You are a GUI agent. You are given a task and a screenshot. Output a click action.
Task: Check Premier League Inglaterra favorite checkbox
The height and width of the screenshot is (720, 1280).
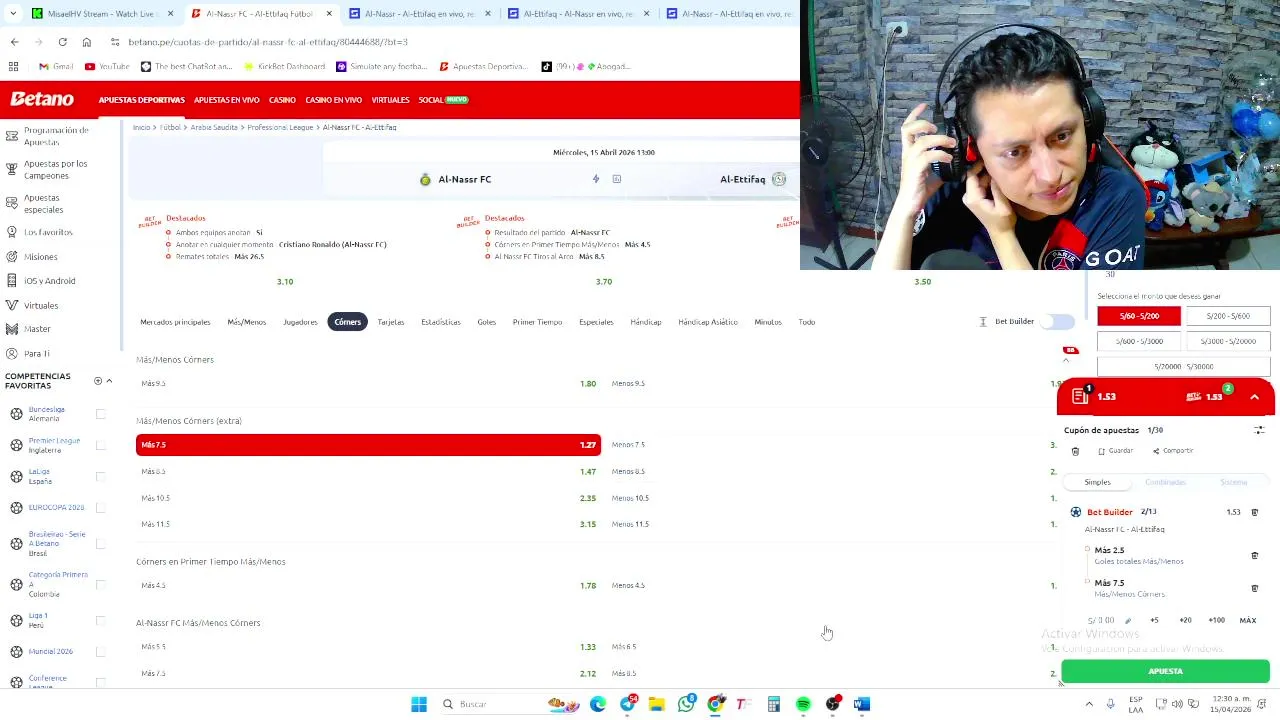tap(100, 445)
